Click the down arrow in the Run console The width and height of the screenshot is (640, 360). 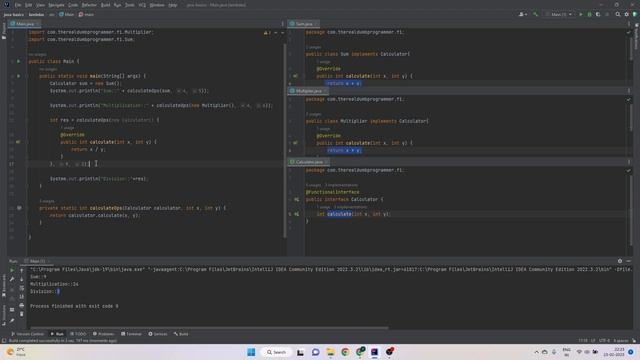click(22, 279)
